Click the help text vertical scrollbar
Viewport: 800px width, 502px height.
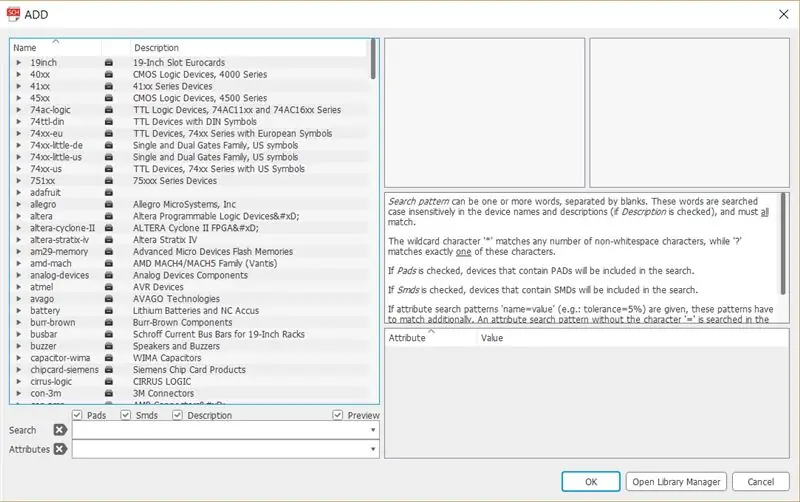[783, 244]
